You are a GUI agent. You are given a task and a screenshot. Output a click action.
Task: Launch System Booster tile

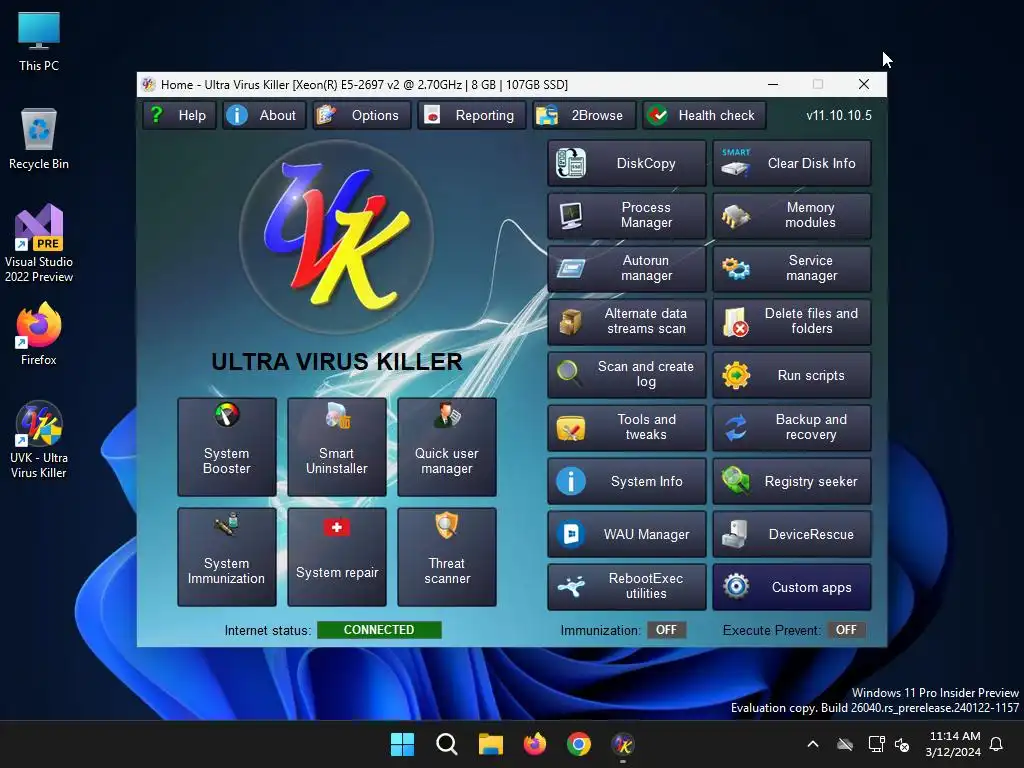(x=227, y=447)
